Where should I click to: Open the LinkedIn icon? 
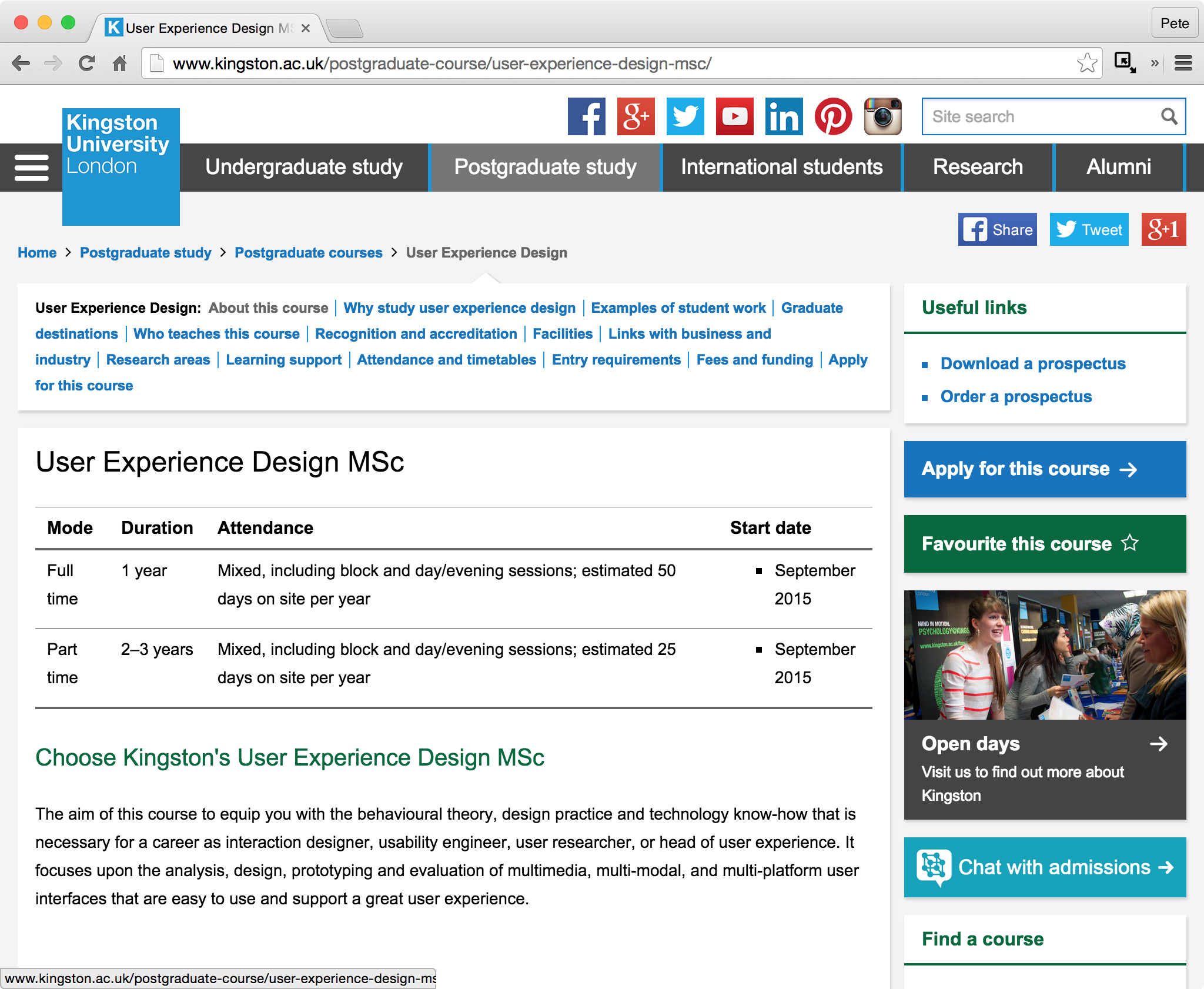coord(783,116)
